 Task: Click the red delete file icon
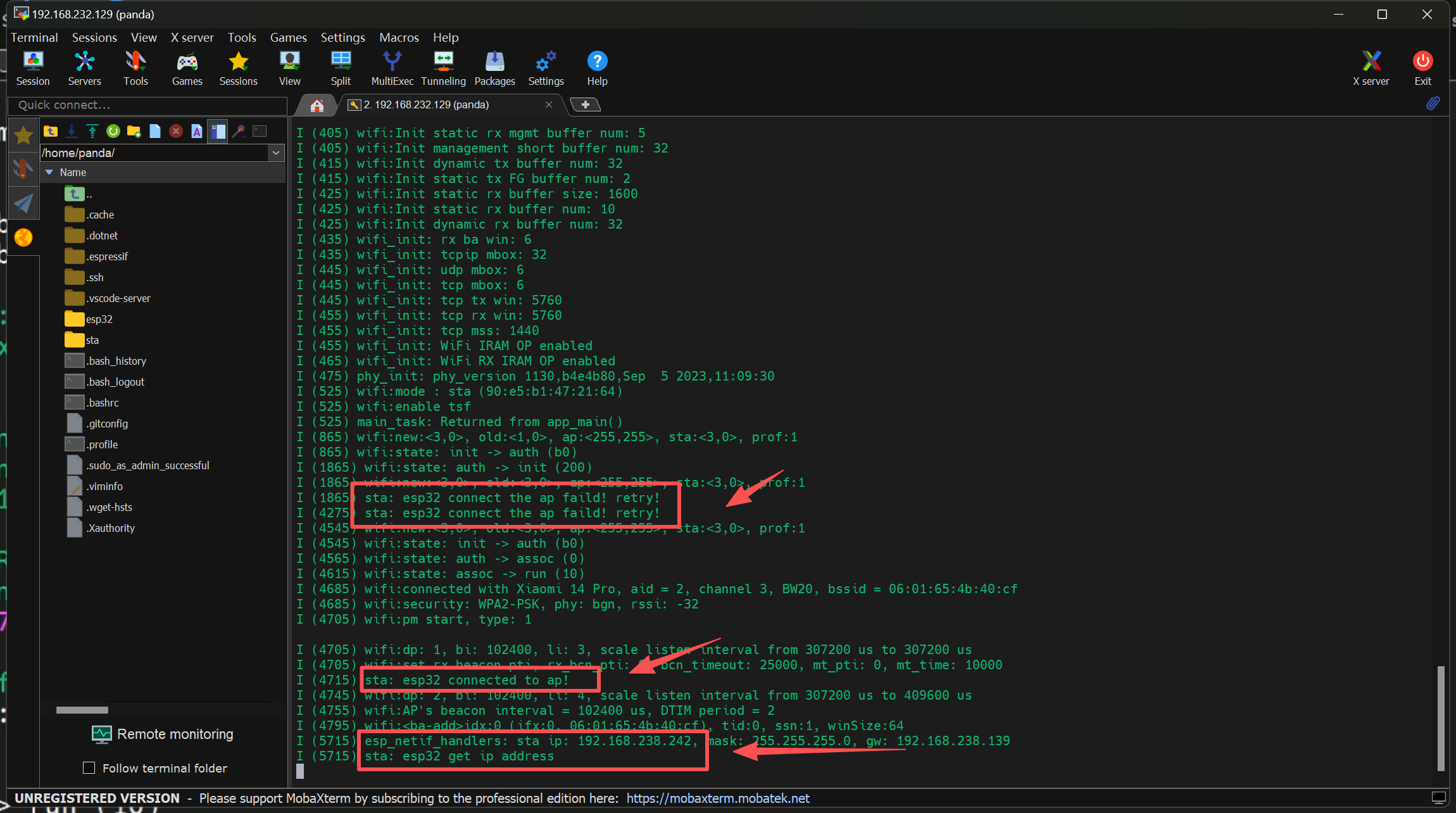pyautogui.click(x=176, y=131)
